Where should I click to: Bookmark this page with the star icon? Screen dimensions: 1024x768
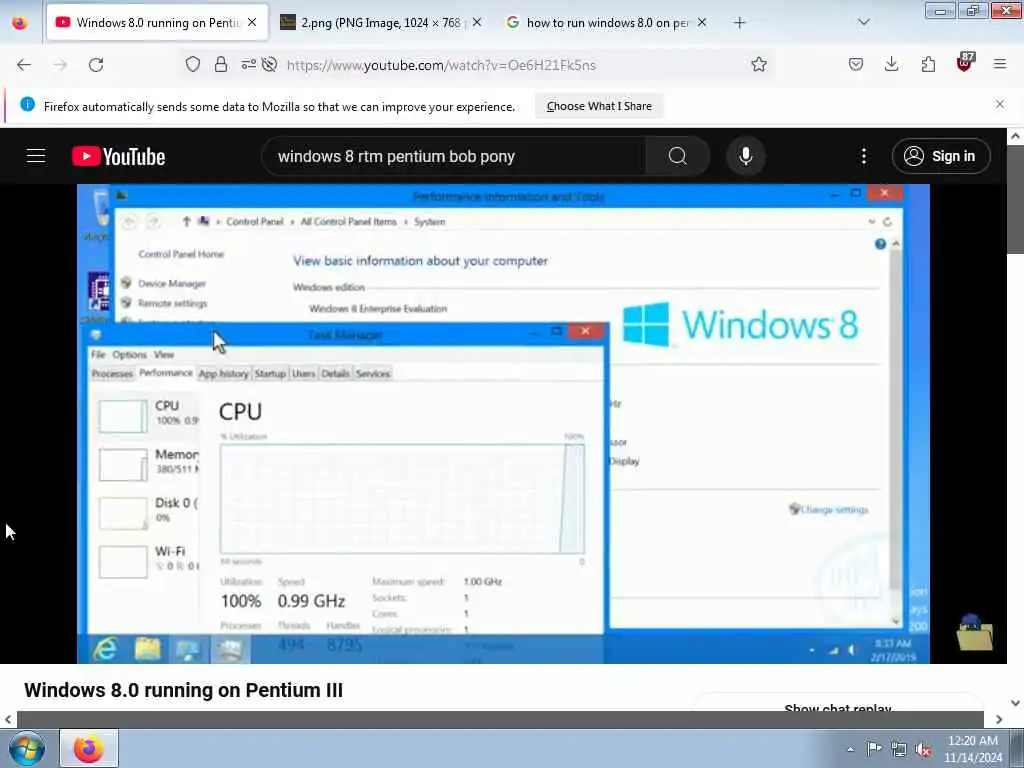coord(758,64)
